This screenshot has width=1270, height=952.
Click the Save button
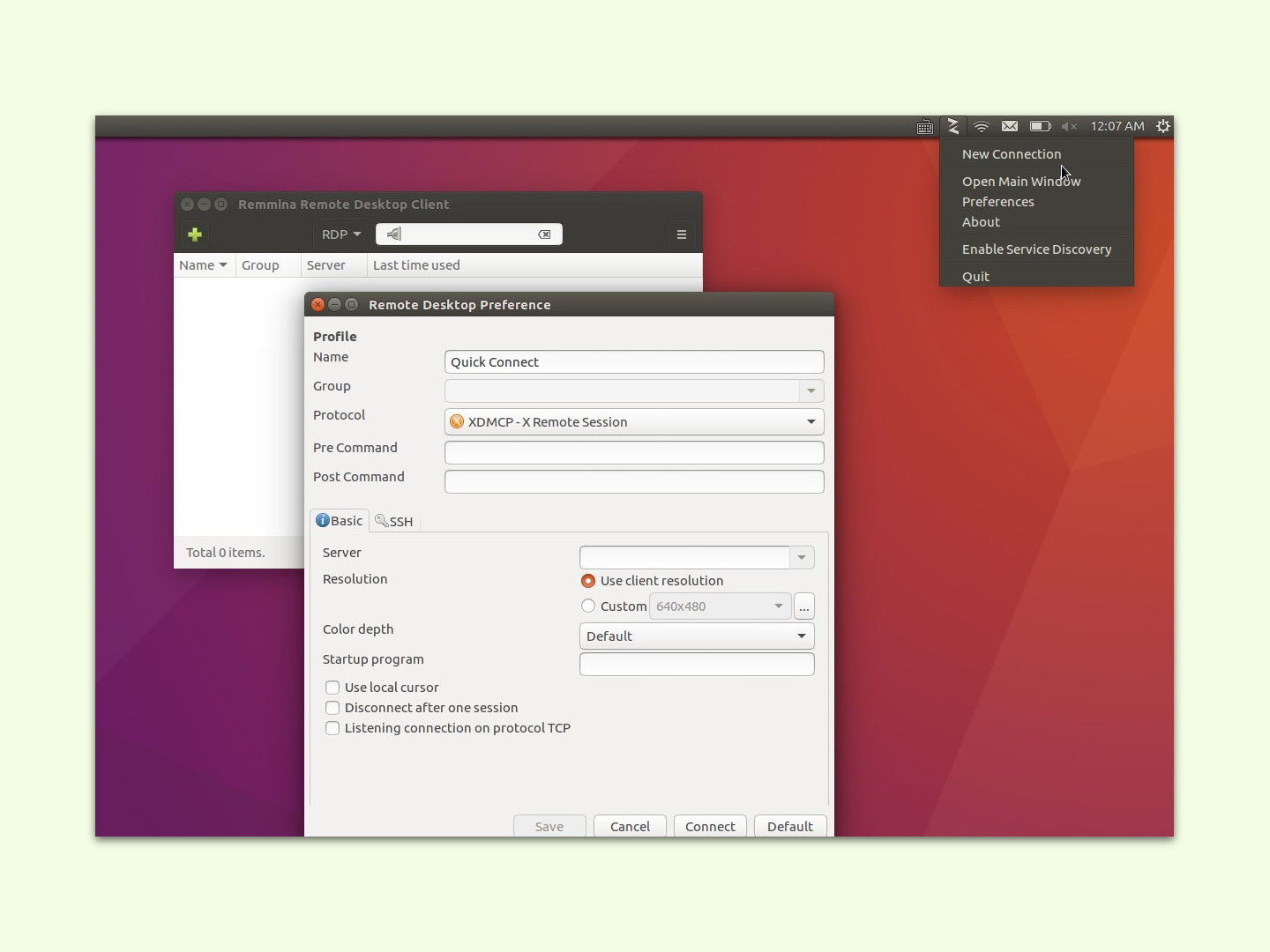pos(549,826)
